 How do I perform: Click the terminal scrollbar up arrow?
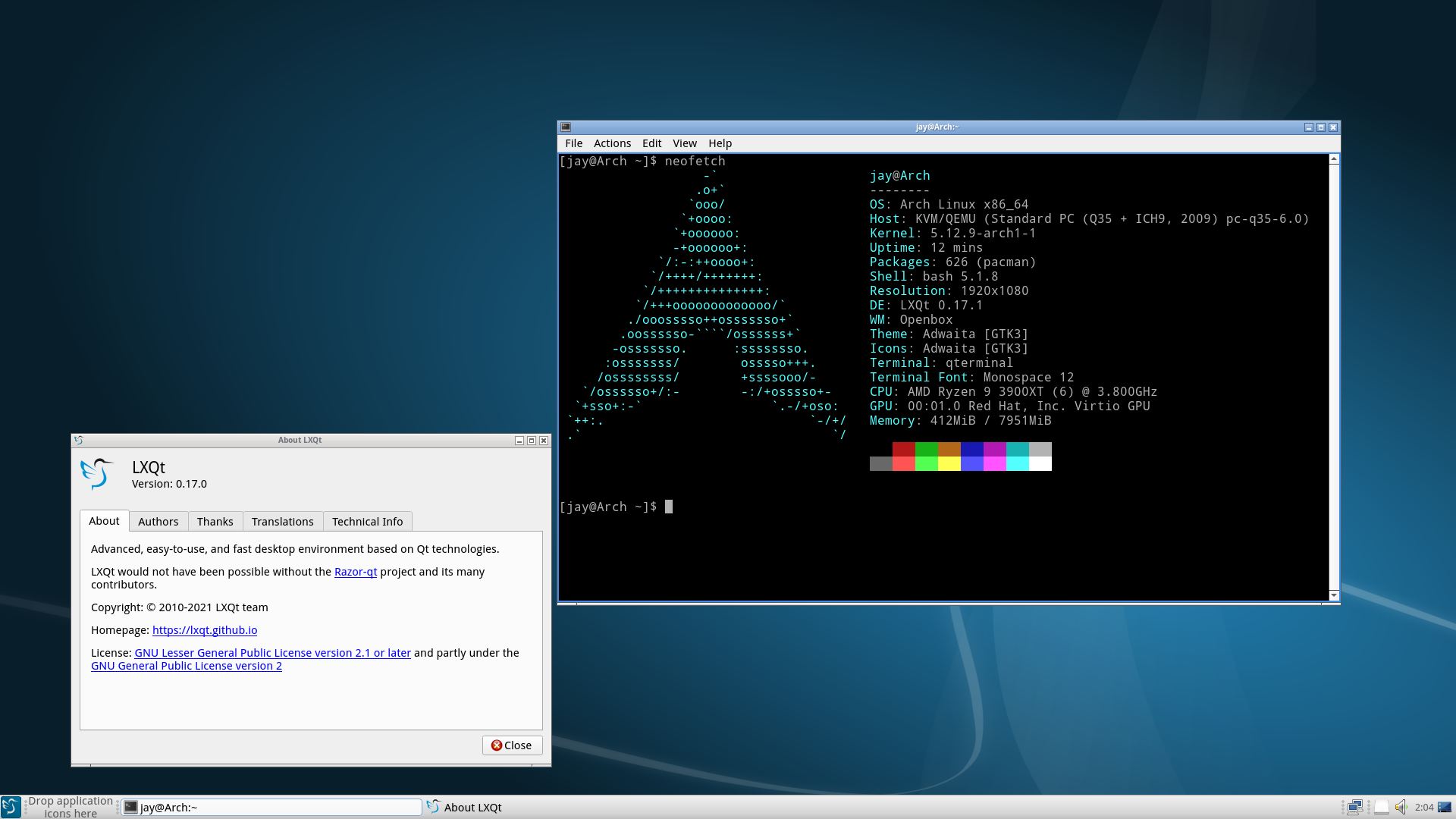point(1334,159)
